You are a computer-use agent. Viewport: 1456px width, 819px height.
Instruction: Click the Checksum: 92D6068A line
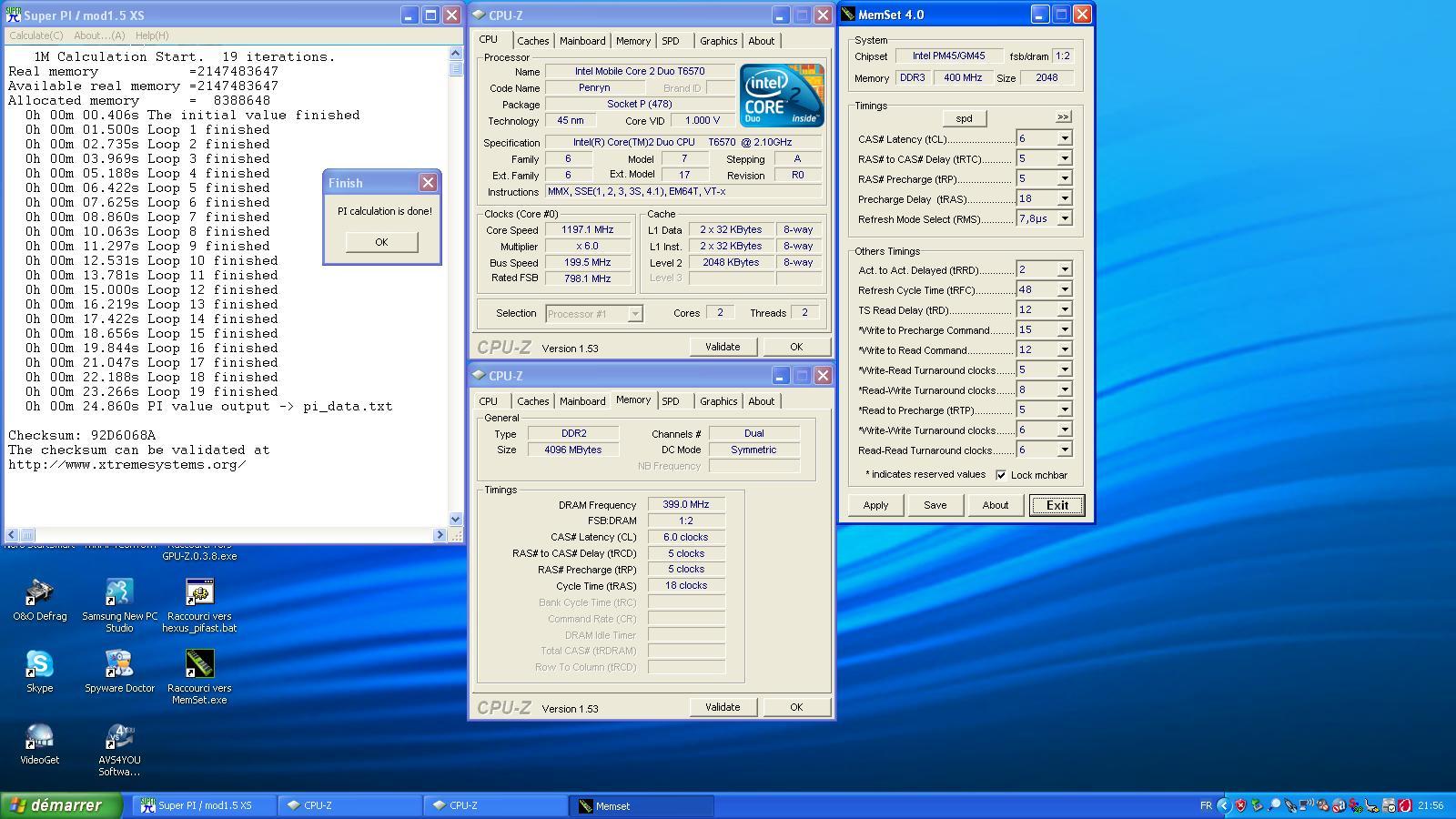(x=82, y=435)
